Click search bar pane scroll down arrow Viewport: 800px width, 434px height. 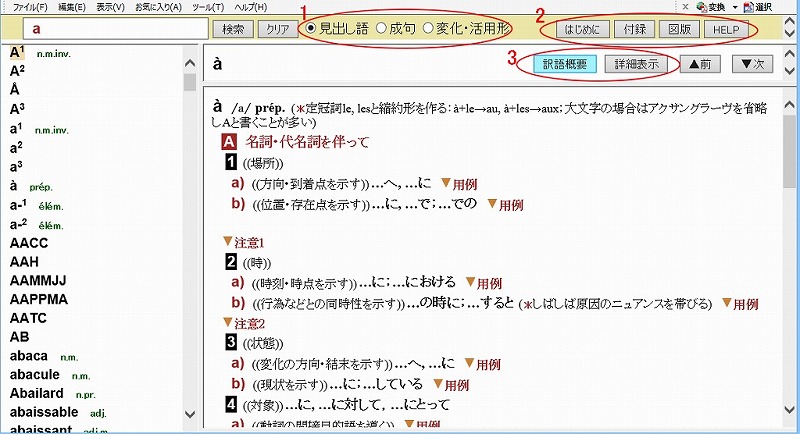[x=789, y=34]
